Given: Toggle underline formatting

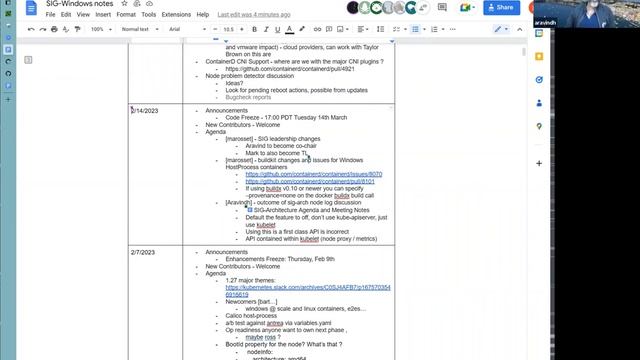Looking at the screenshot, I should (278, 29).
